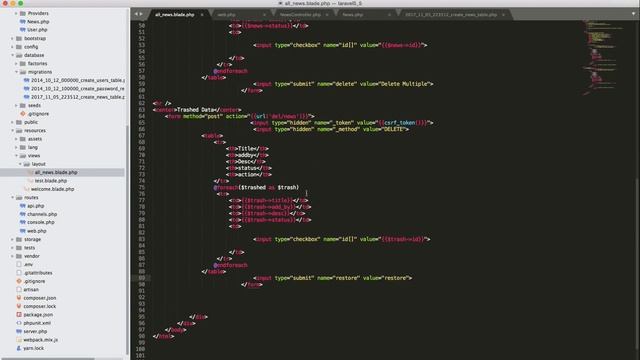Switch to the NewsController.php tab
The image size is (640, 360).
tap(304, 15)
